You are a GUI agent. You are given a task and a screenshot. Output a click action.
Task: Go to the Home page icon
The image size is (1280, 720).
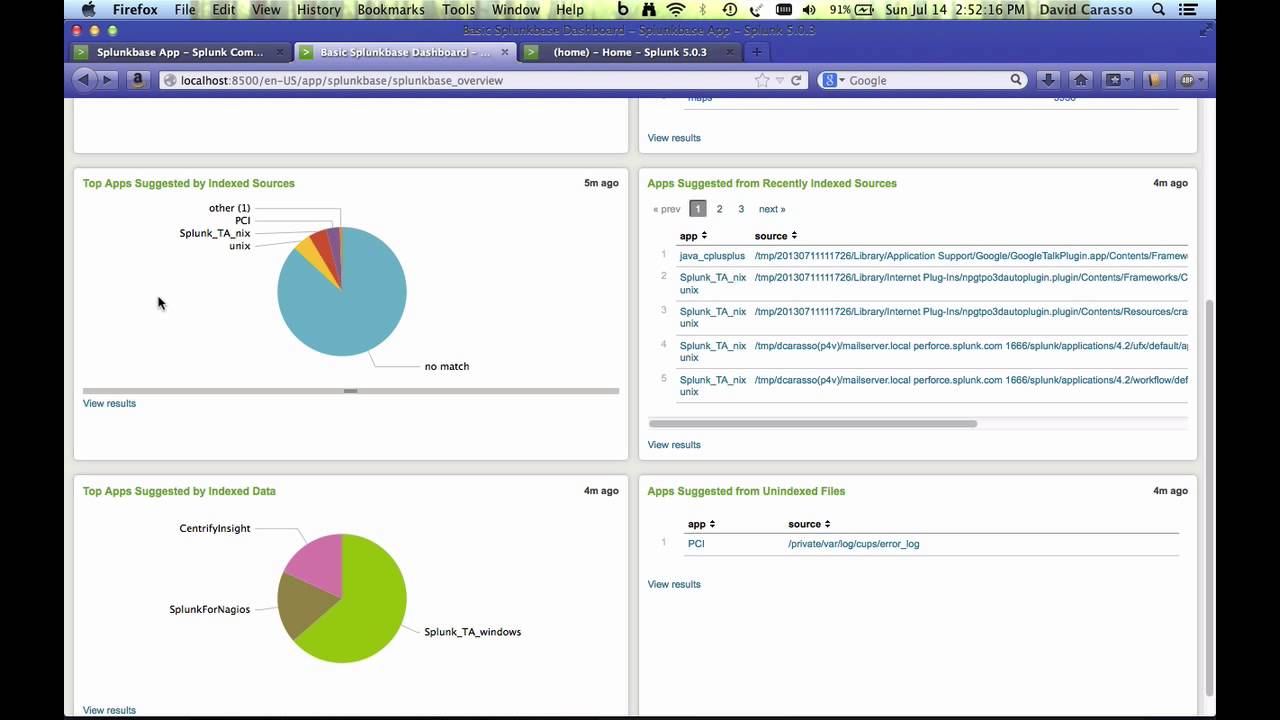point(1081,80)
